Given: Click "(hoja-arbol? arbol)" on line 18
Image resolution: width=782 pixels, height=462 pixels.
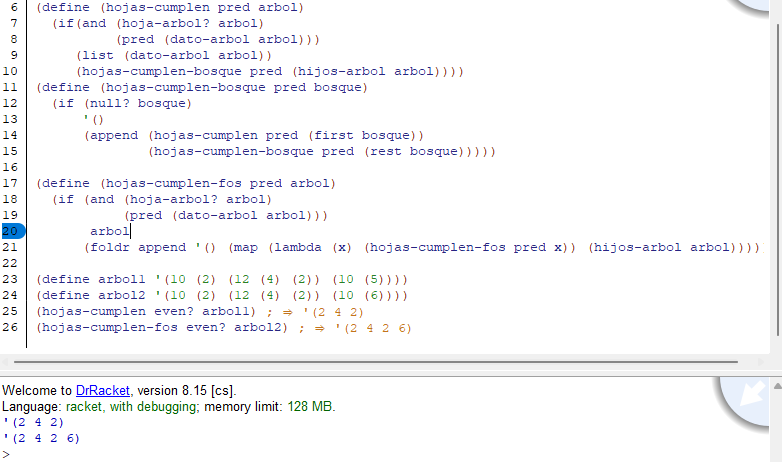Looking at the screenshot, I should pos(198,199).
